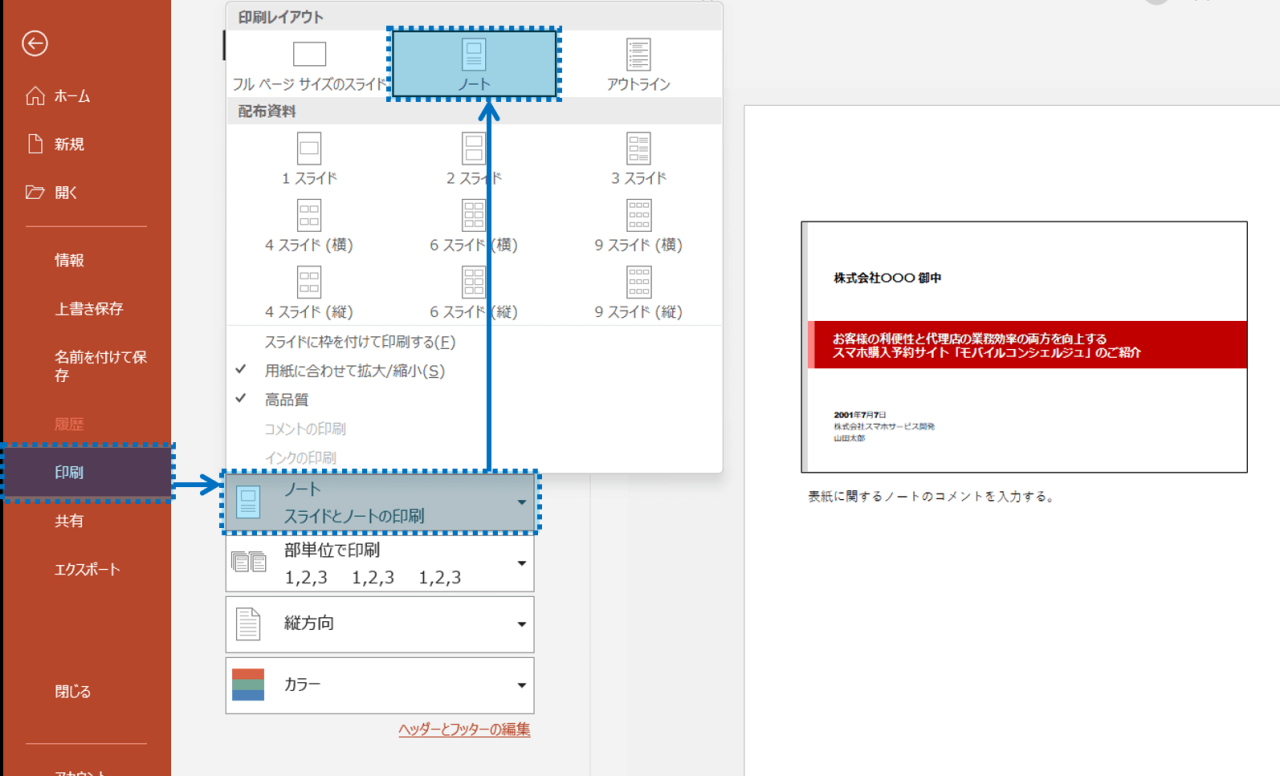Image resolution: width=1280 pixels, height=776 pixels.
Task: Choose the 4 スライド (縦) handout icon
Action: pos(309,282)
